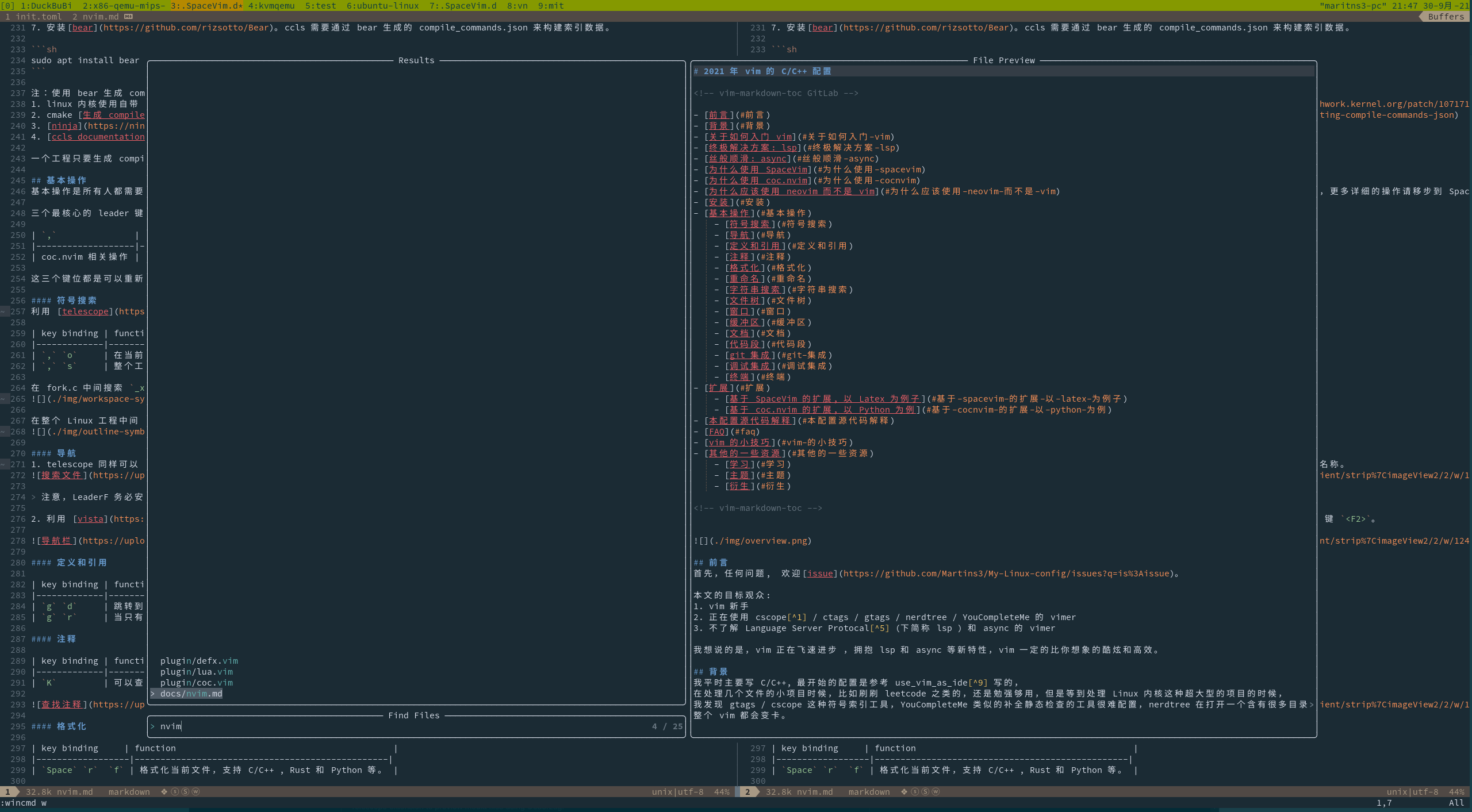Switch to tmux window 5:test
Viewport: 1472px width, 812px height.
point(321,6)
